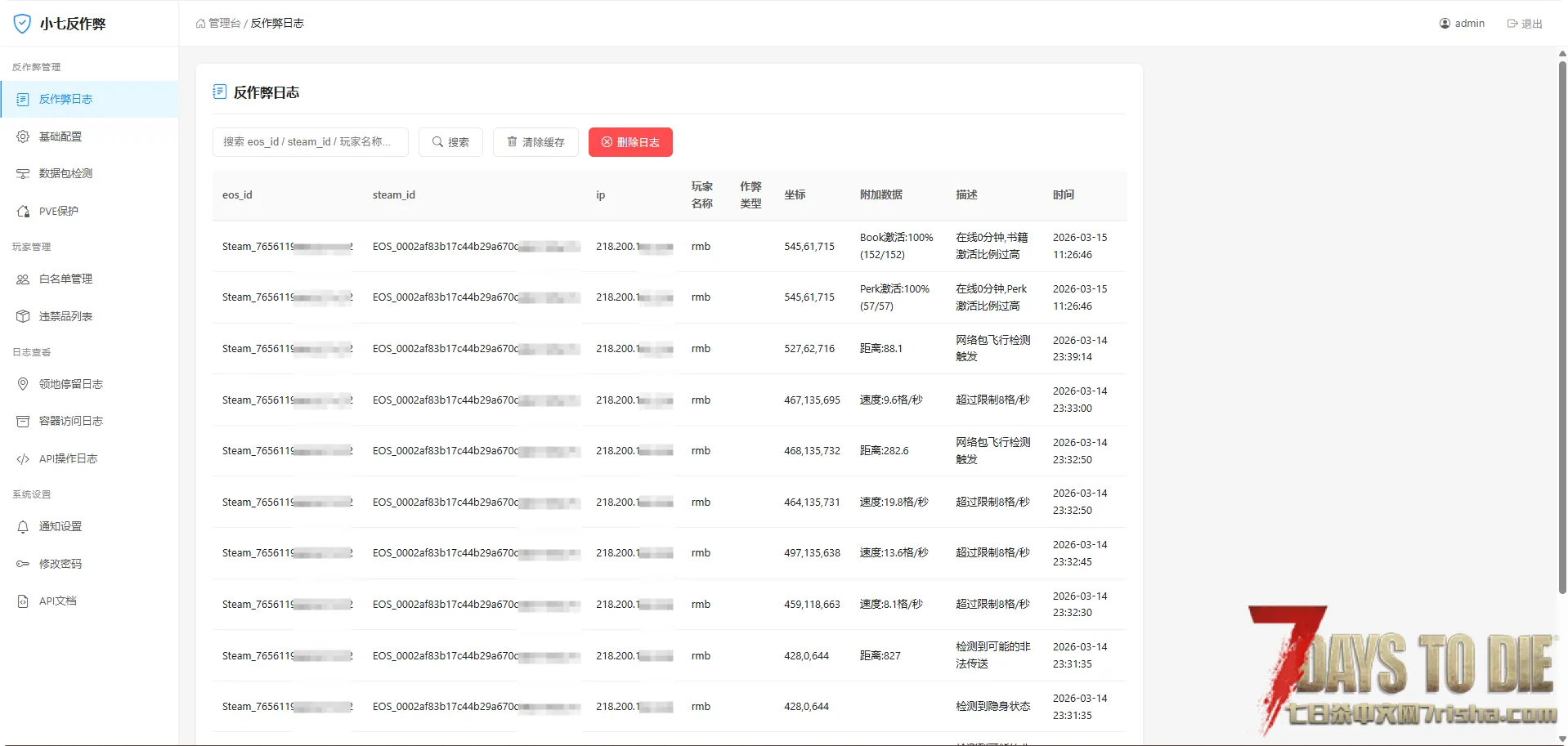Click the shield logo icon of 小七反作弊

22,24
